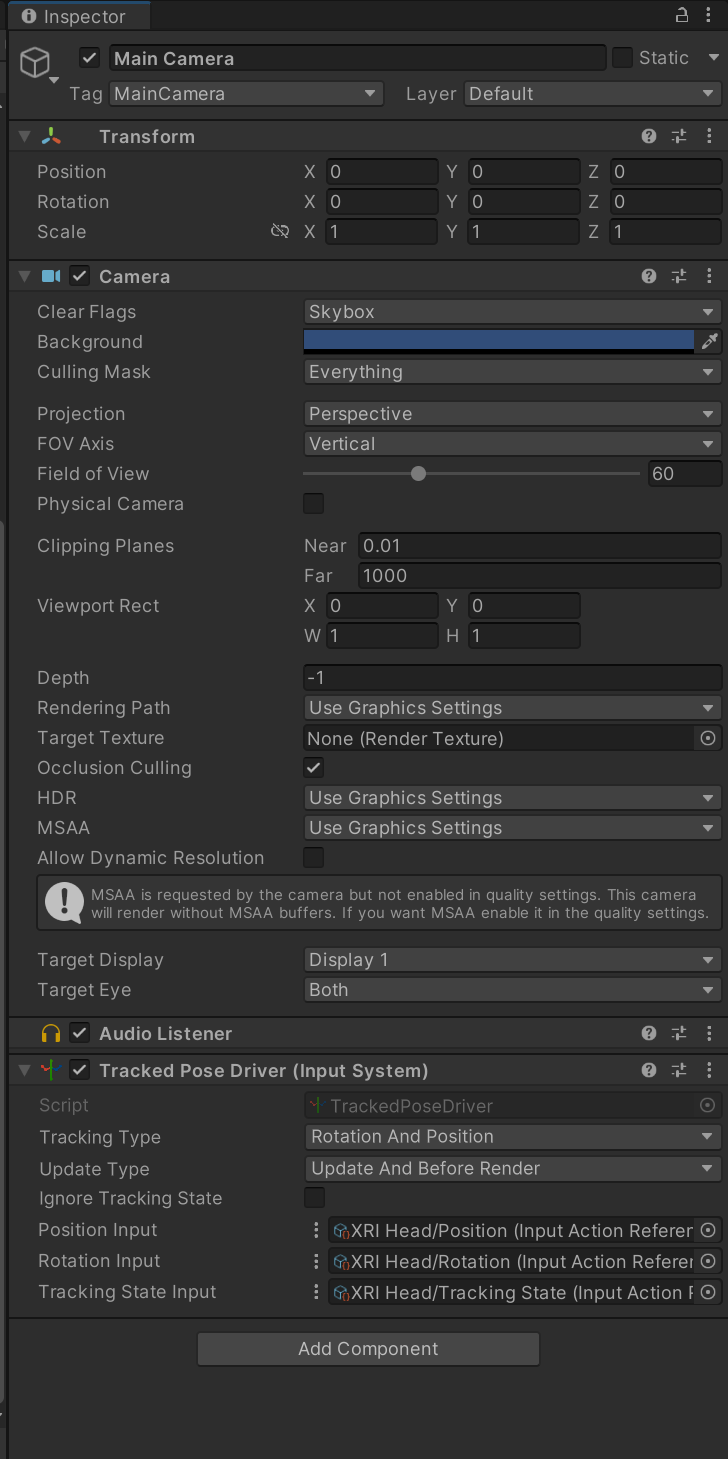The image size is (728, 1459).
Task: Enable the Physical Camera checkbox
Action: pos(314,503)
